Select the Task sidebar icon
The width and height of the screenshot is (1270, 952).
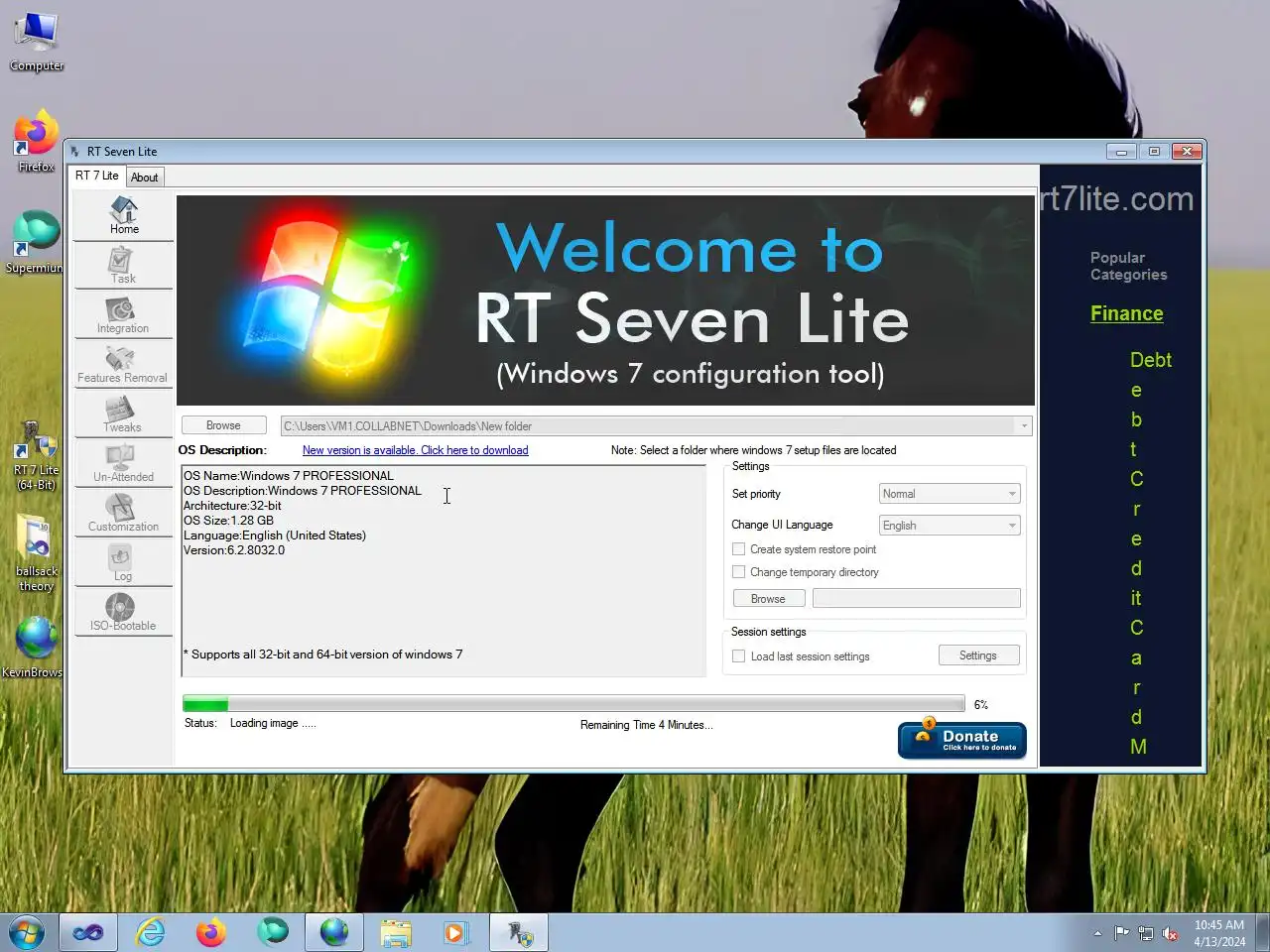click(x=124, y=266)
